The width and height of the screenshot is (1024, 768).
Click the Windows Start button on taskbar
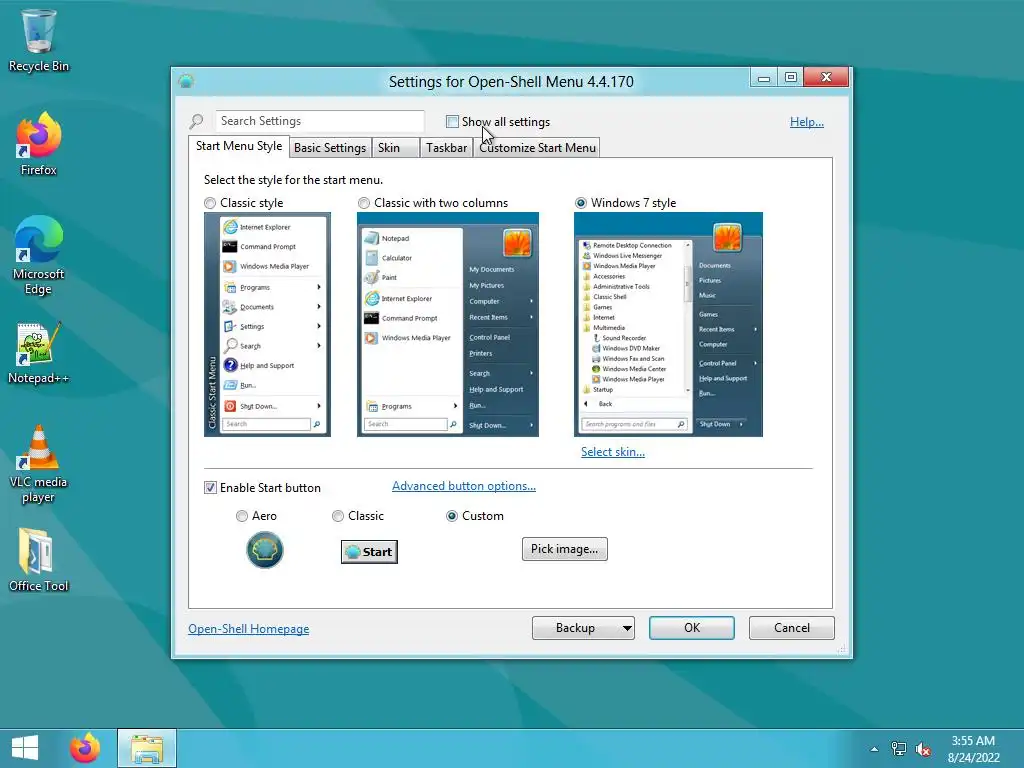[25, 748]
